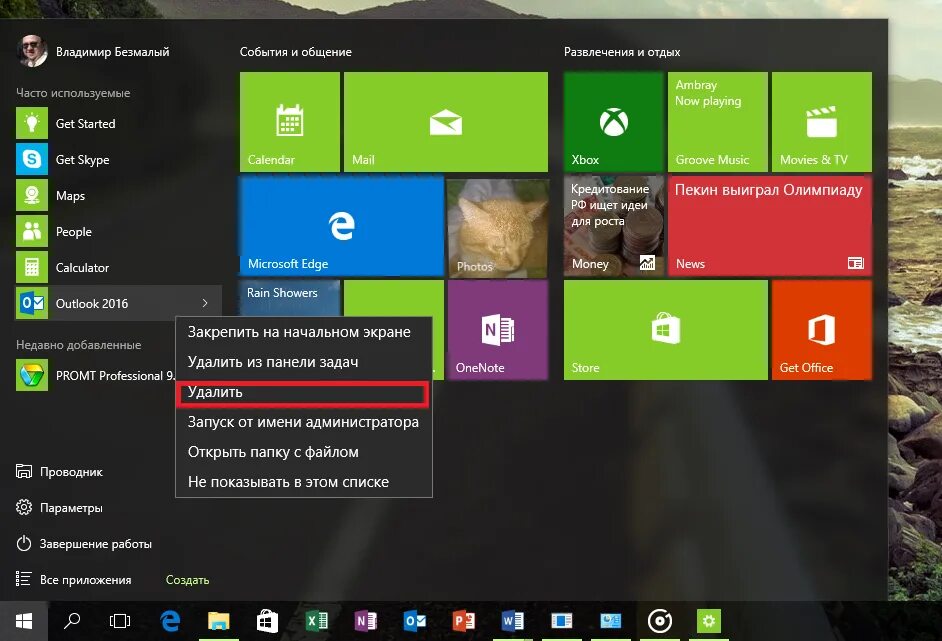Select "Запуск от имени администратора"
The width and height of the screenshot is (942, 641).
[303, 422]
